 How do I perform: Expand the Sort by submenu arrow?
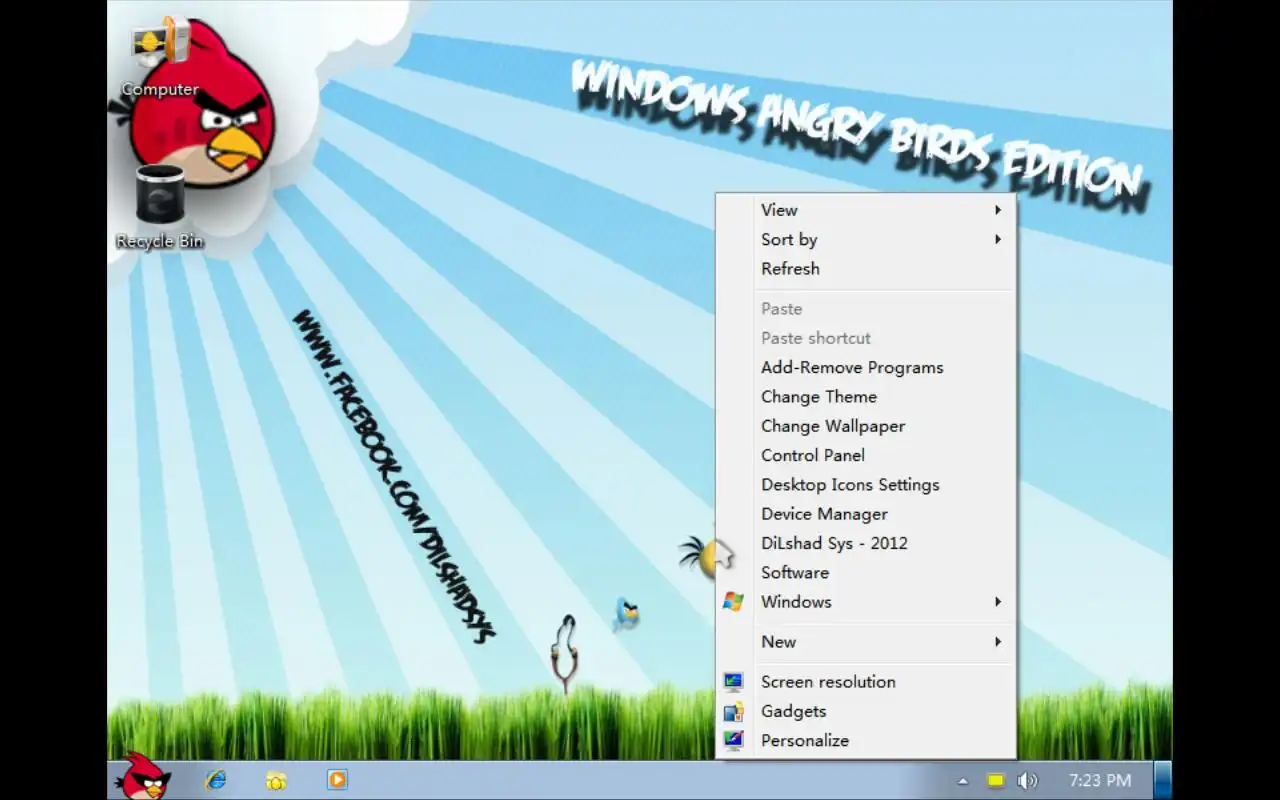[x=997, y=239]
